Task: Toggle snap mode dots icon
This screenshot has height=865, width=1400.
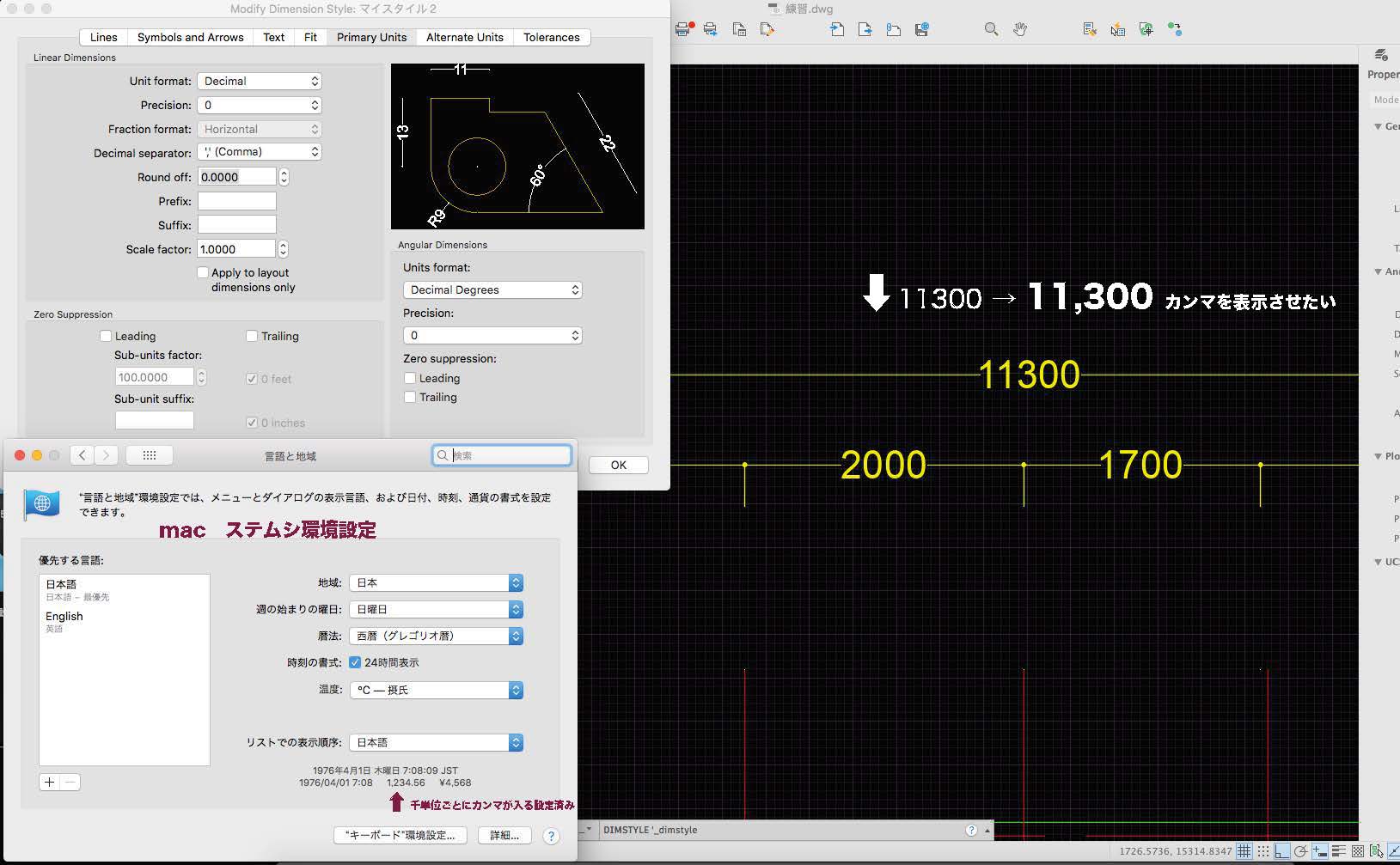Action: (x=1262, y=851)
